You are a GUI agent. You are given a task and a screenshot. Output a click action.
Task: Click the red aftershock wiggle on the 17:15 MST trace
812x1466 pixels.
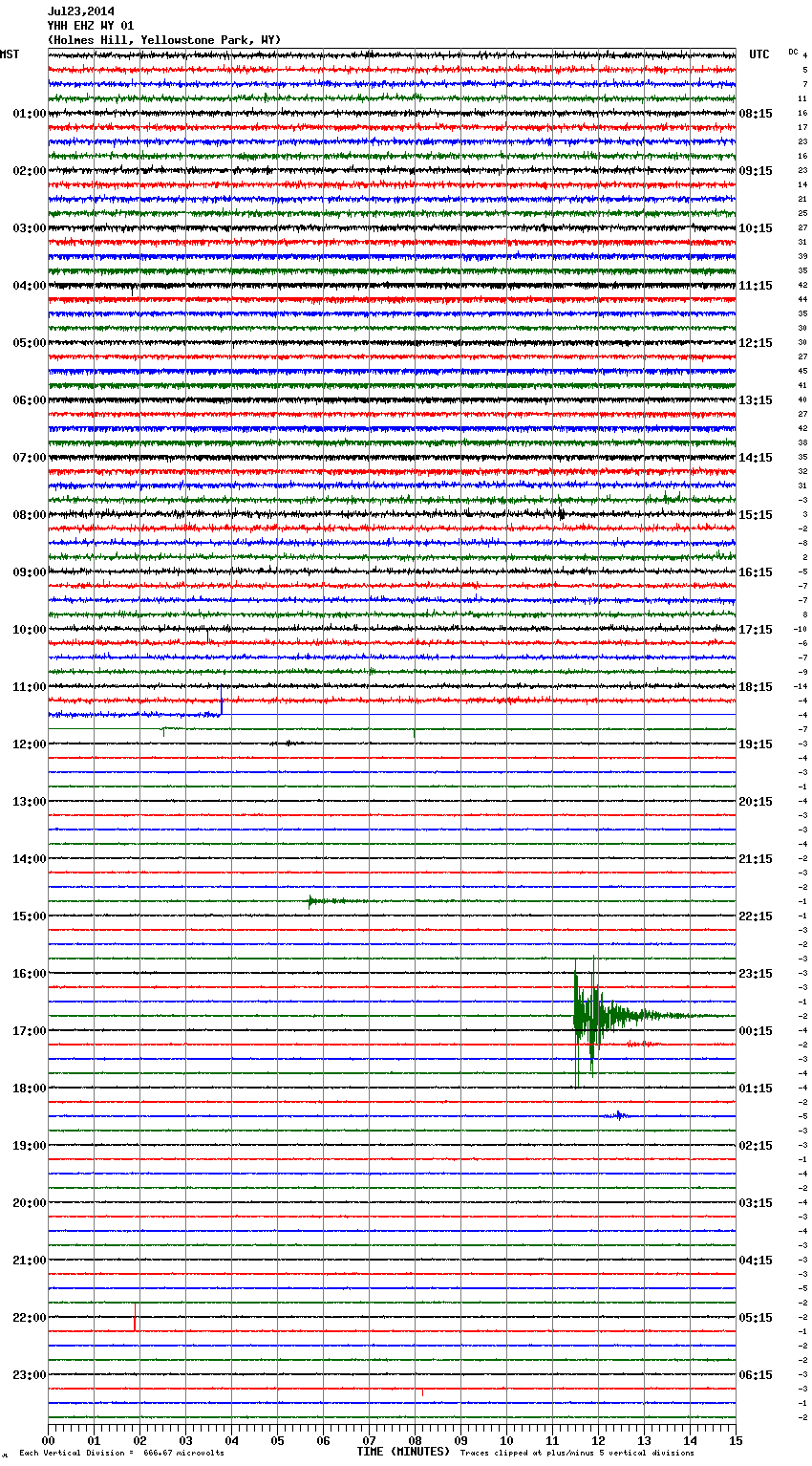pyautogui.click(x=642, y=1045)
